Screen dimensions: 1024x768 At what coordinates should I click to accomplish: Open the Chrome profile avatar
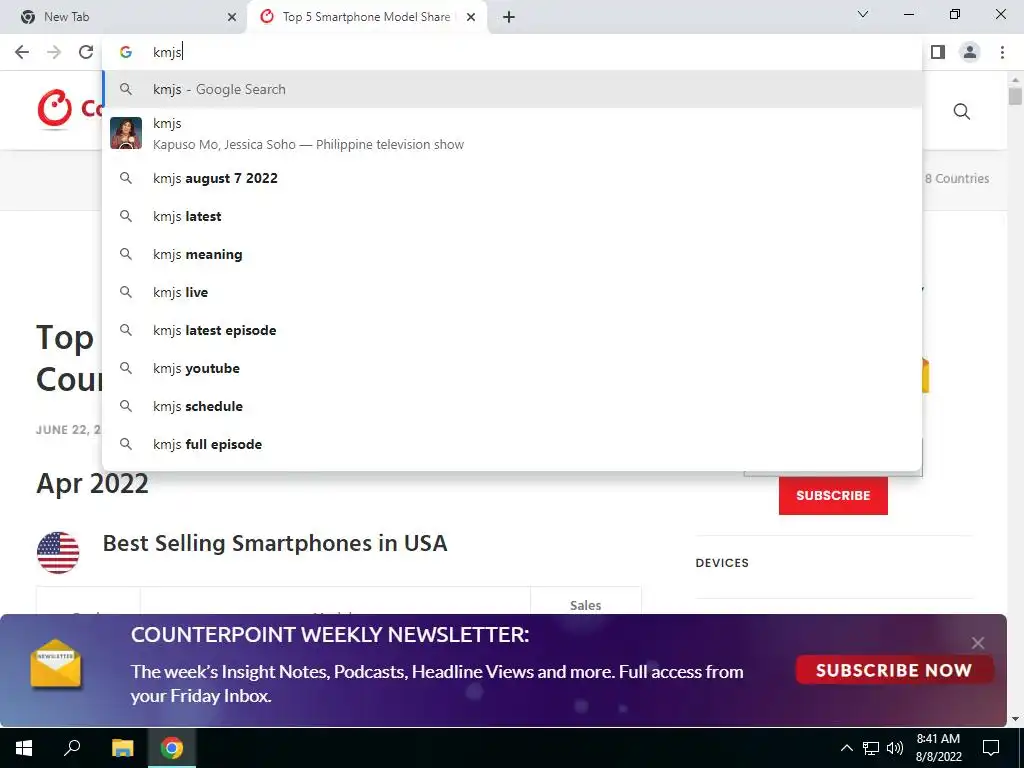coord(970,52)
